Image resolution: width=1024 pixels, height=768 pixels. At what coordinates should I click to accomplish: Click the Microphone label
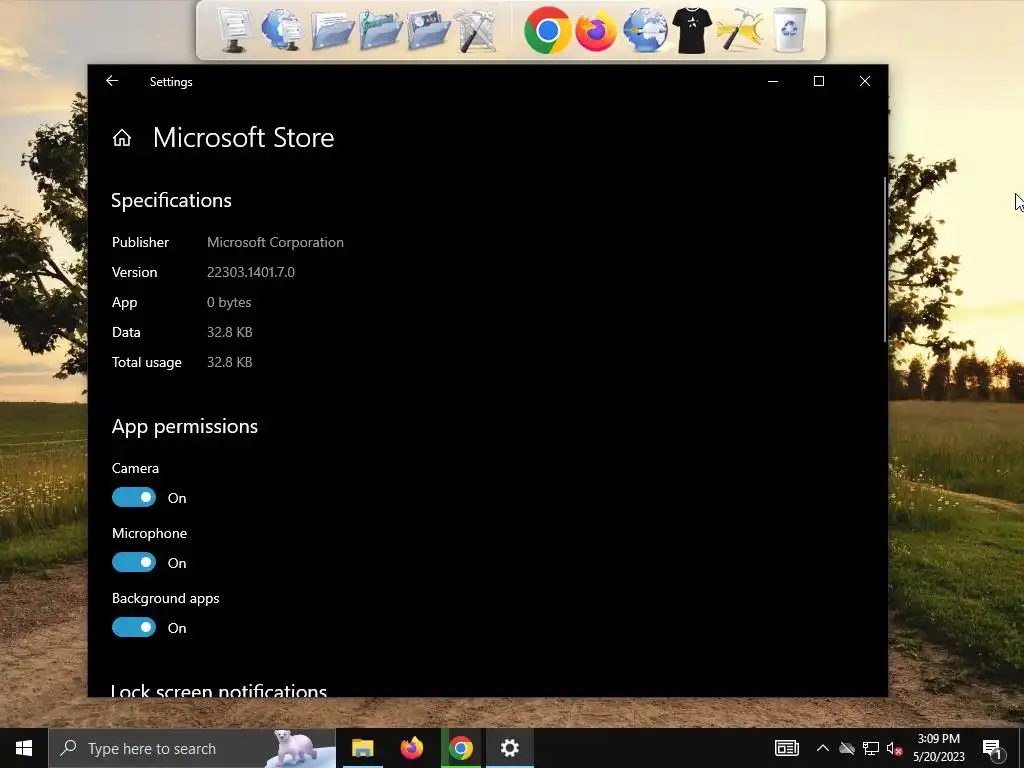150,534
